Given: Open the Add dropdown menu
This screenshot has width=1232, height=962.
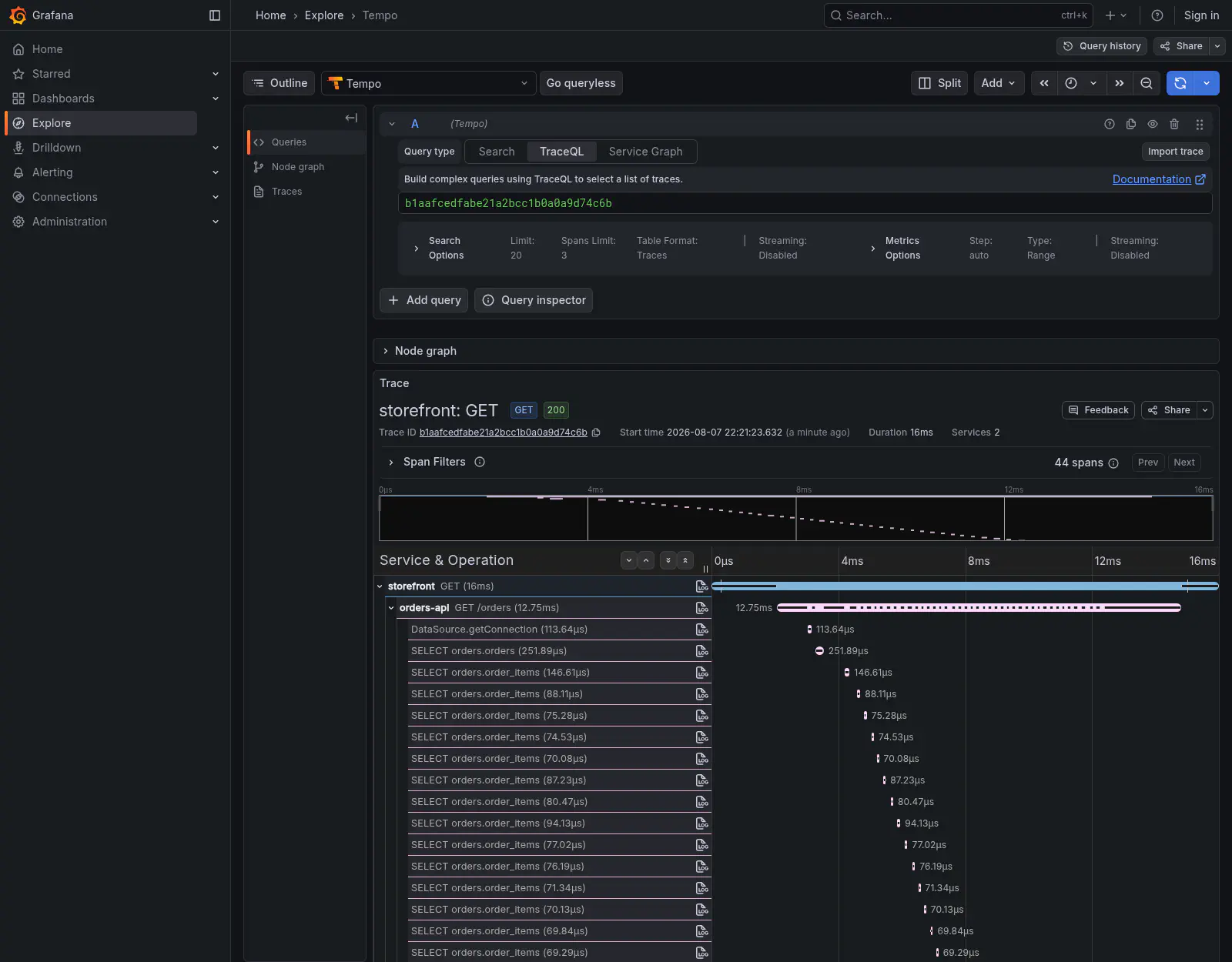Looking at the screenshot, I should tap(999, 83).
